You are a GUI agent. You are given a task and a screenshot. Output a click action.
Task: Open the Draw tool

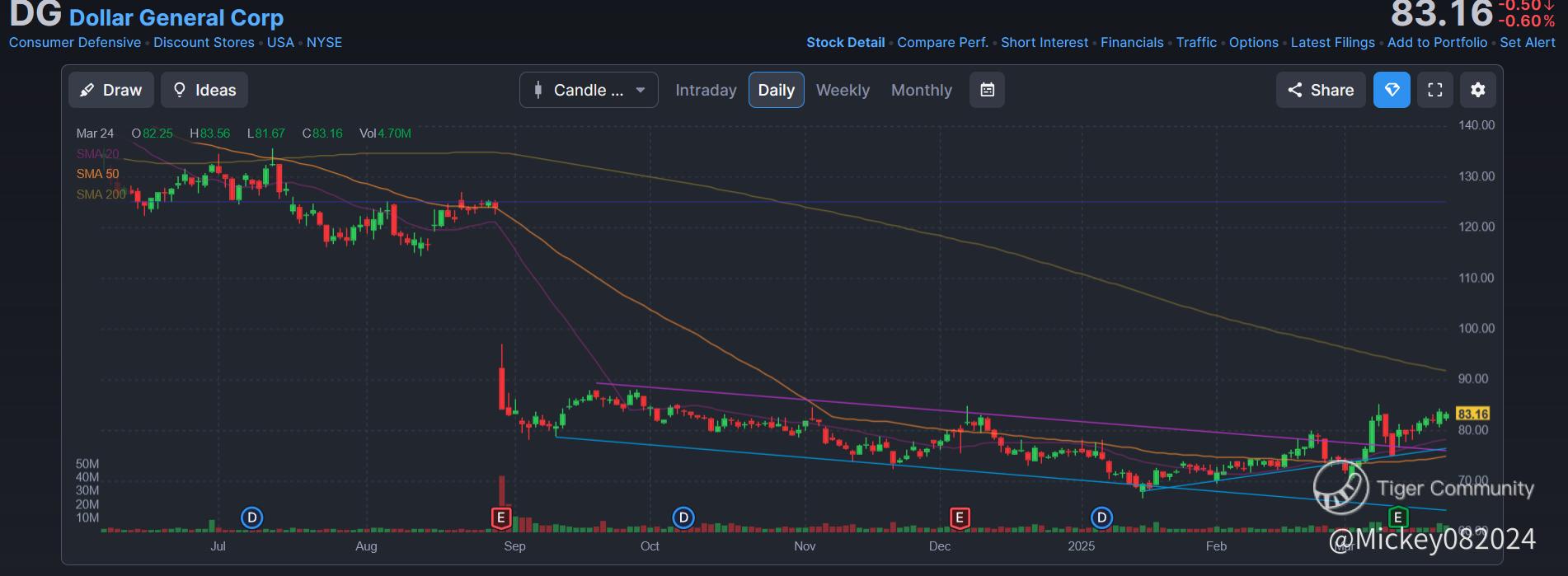[x=110, y=90]
